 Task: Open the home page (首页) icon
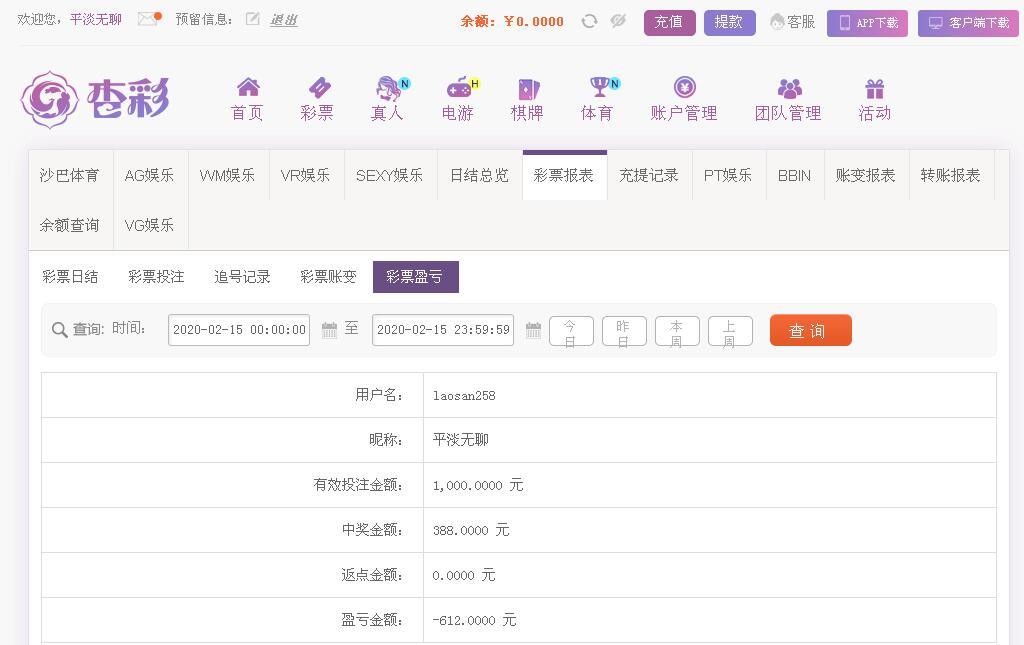(247, 88)
